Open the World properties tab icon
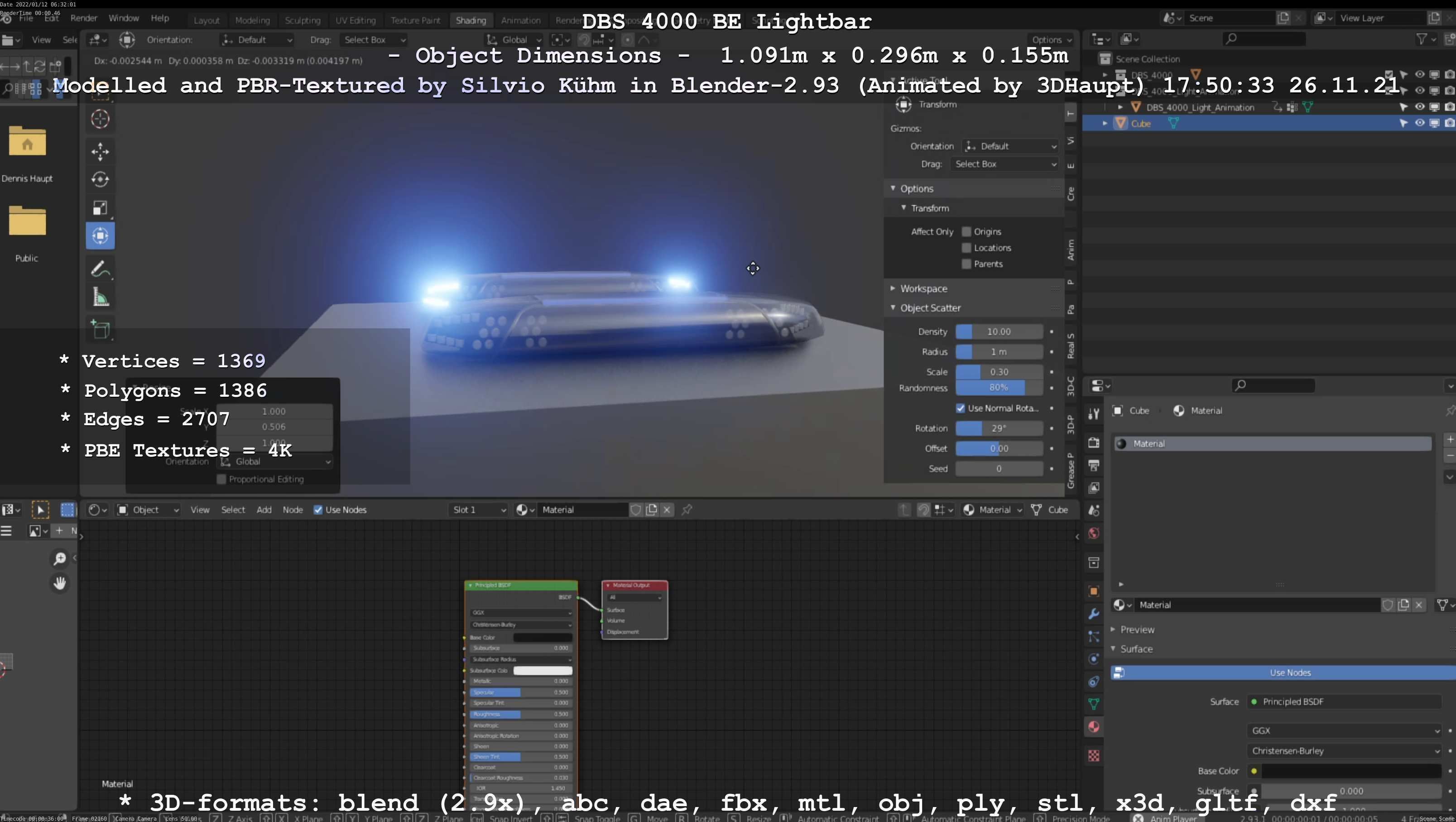 click(1094, 534)
